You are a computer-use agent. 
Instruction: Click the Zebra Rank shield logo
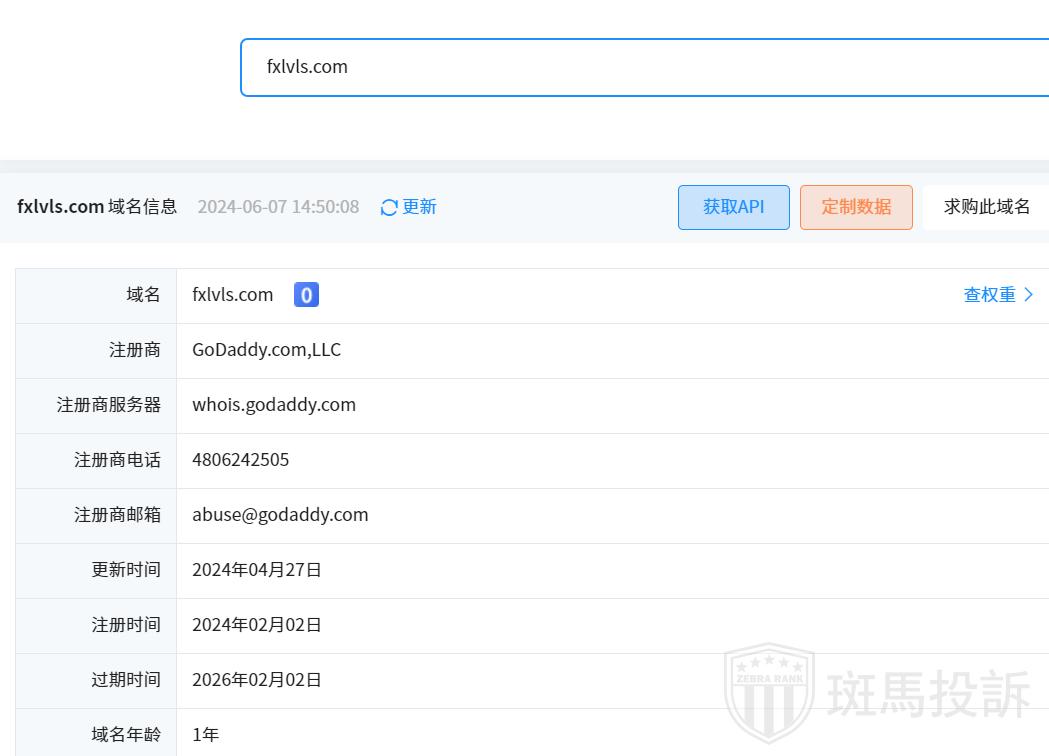(768, 692)
